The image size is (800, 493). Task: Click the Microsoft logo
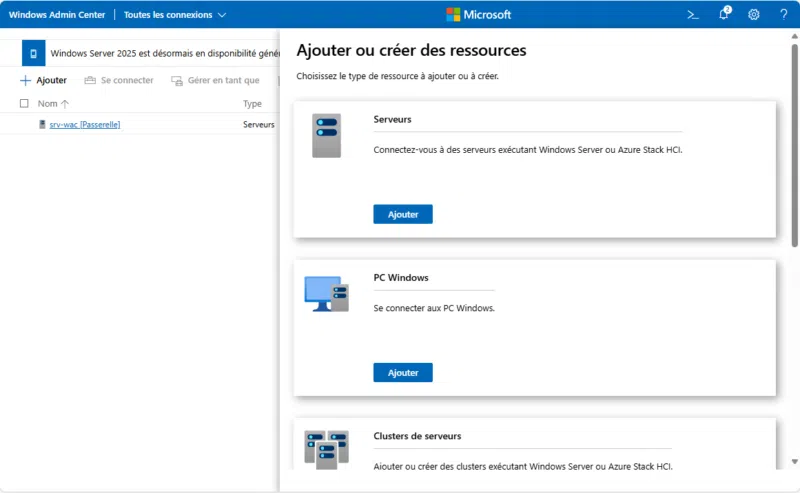tap(478, 14)
